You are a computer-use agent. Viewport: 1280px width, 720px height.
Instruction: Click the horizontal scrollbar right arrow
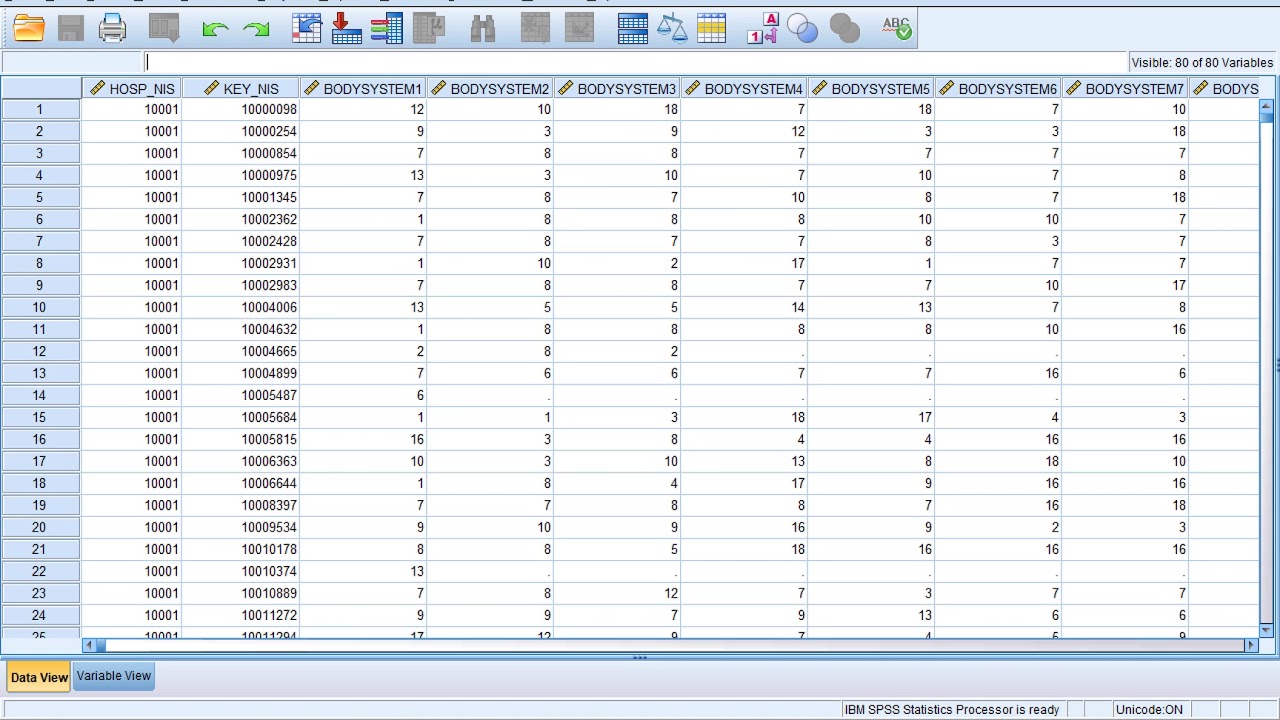coord(1250,645)
